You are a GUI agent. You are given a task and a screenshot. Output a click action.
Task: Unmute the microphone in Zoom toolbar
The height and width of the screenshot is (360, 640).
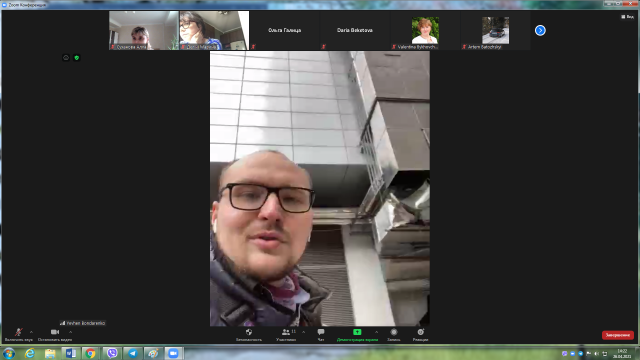(18, 335)
